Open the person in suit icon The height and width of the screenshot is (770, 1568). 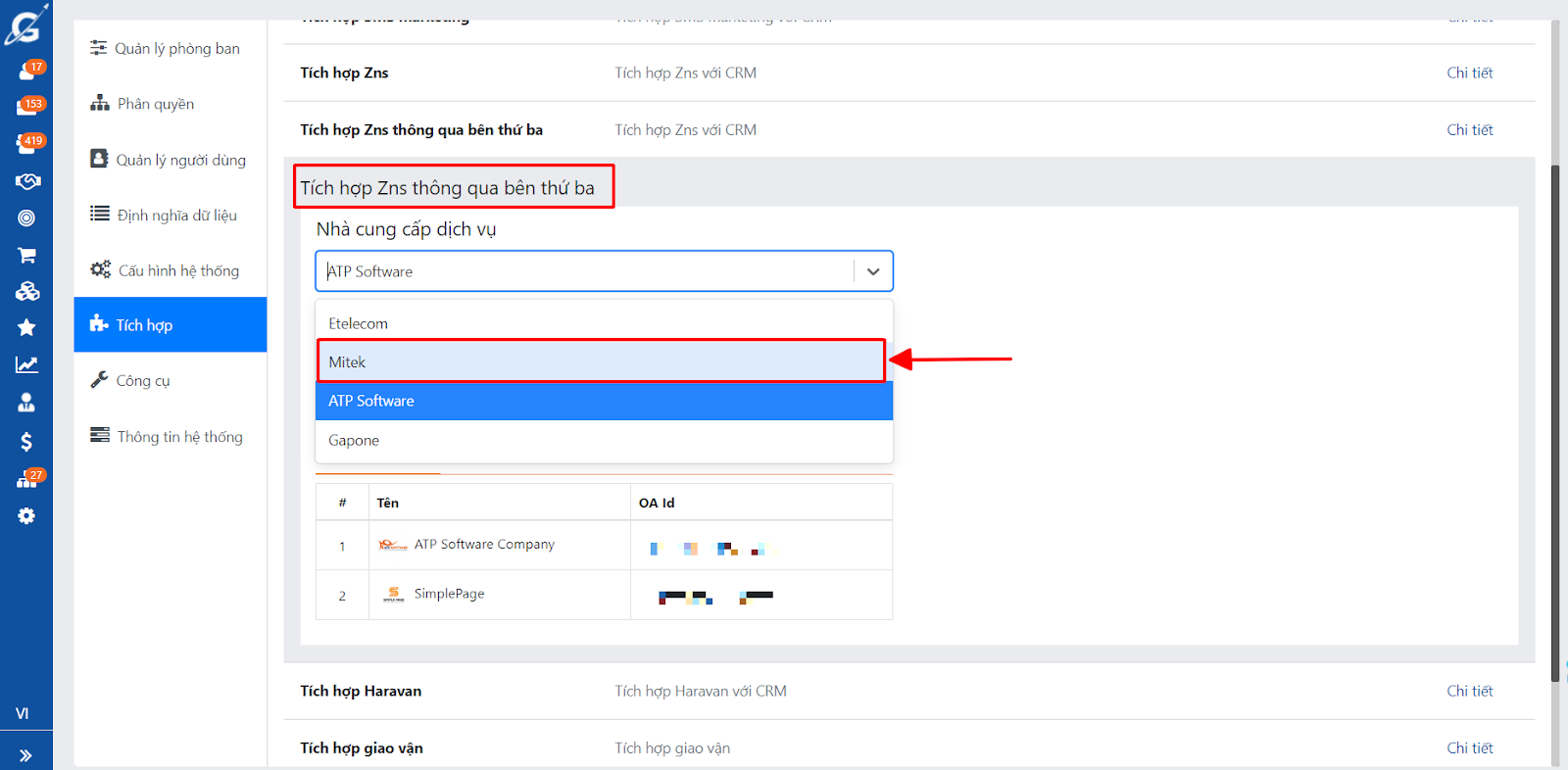(x=26, y=403)
